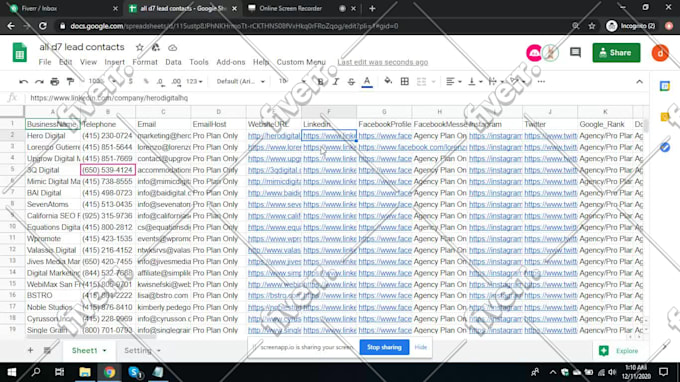Image resolution: width=680 pixels, height=382 pixels.
Task: Open the All sheets list icon
Action: (47, 350)
